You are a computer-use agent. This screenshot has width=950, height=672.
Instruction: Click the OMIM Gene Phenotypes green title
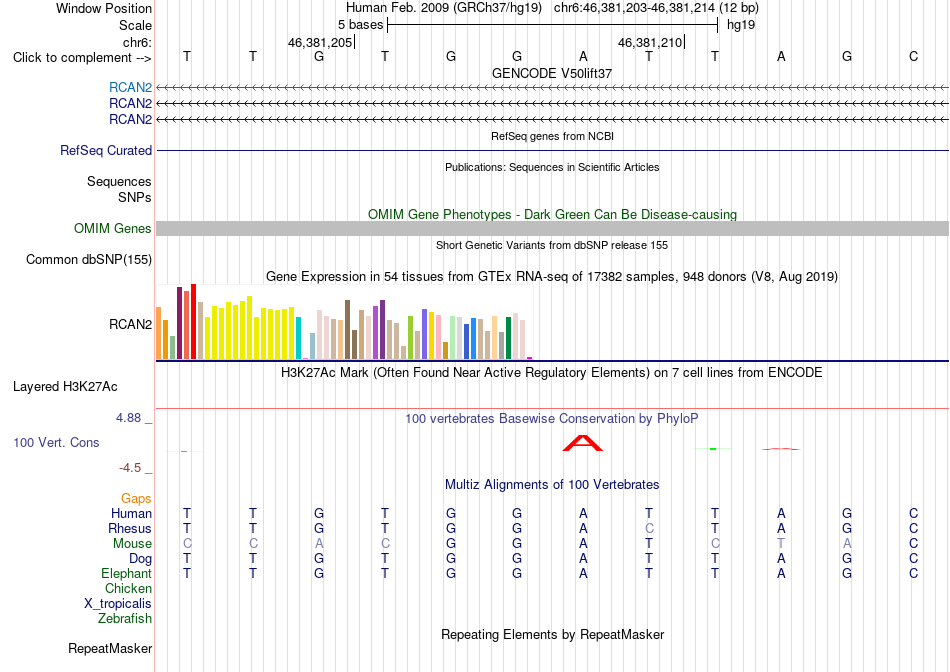pos(552,215)
